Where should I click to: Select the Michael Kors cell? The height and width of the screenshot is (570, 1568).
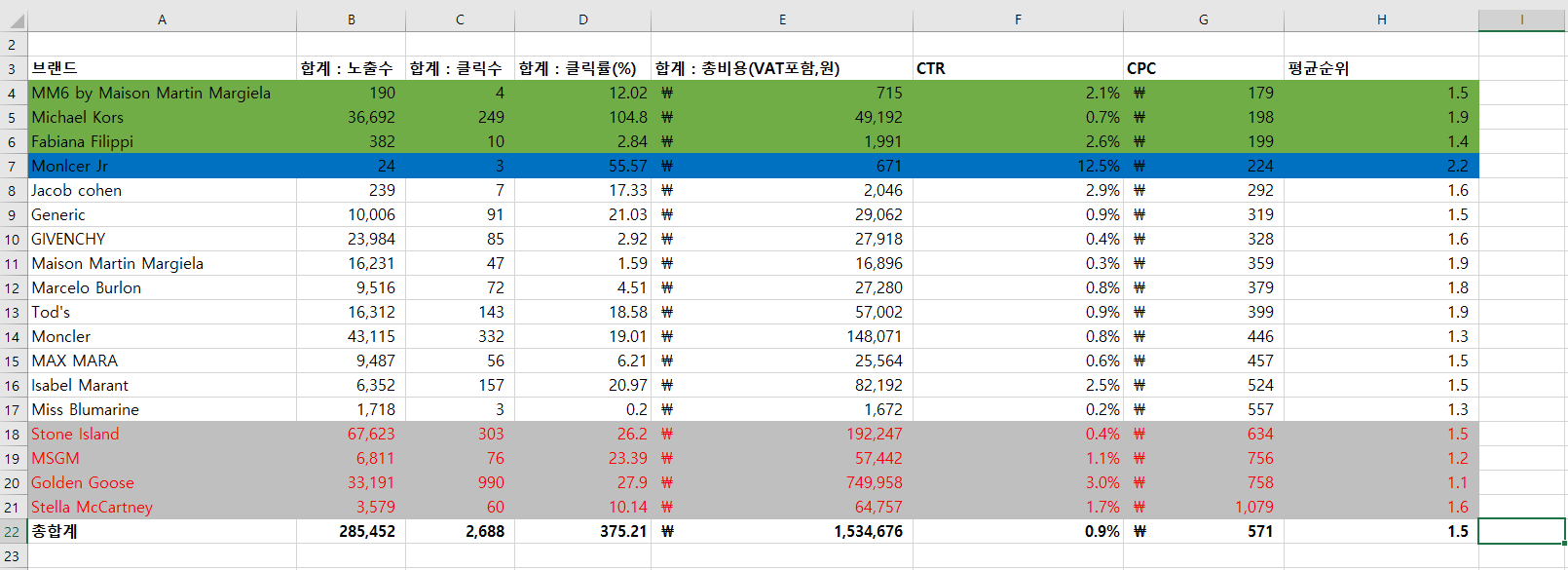(162, 117)
